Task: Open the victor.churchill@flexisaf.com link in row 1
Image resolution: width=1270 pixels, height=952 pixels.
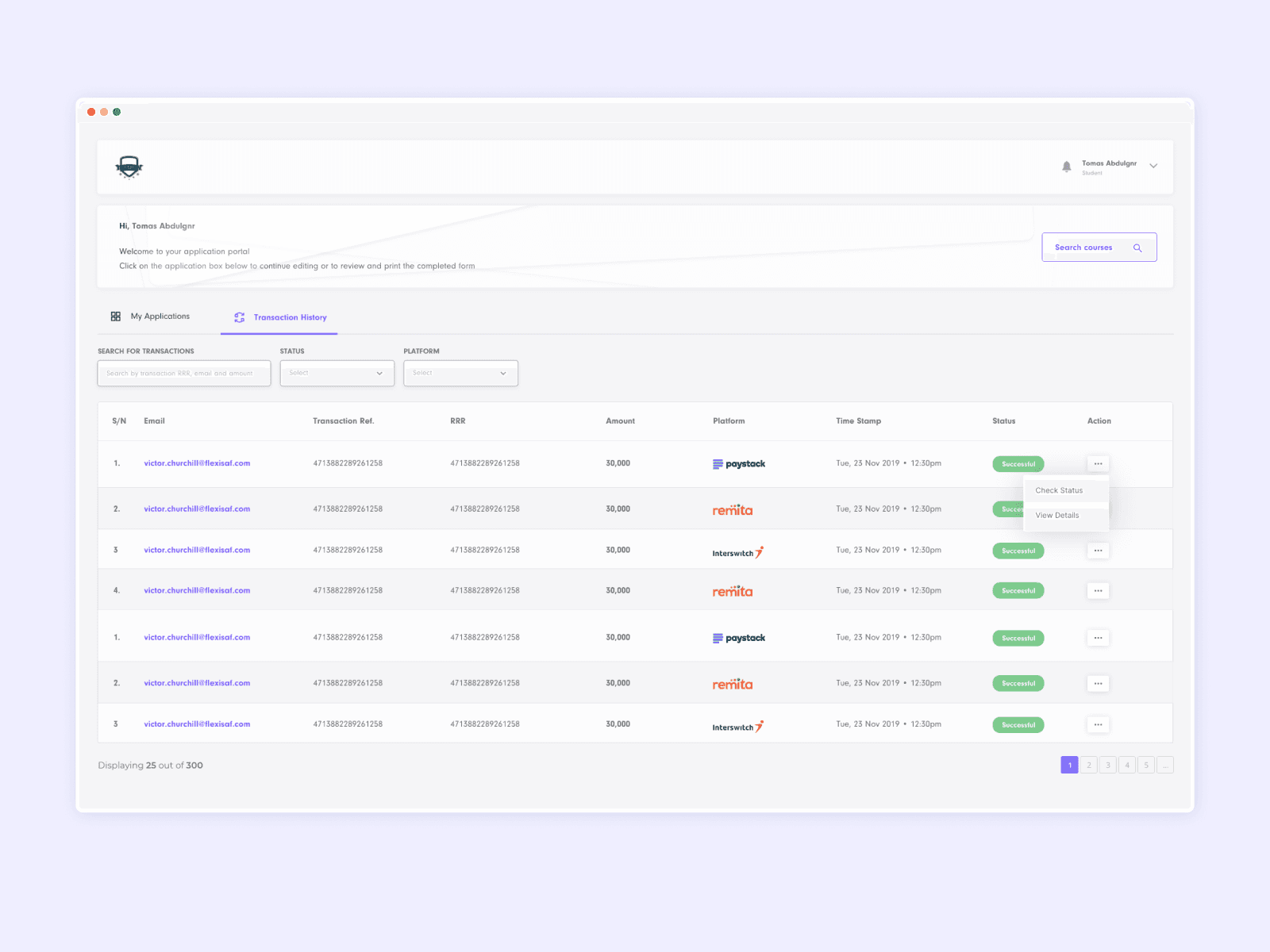Action: [x=197, y=463]
